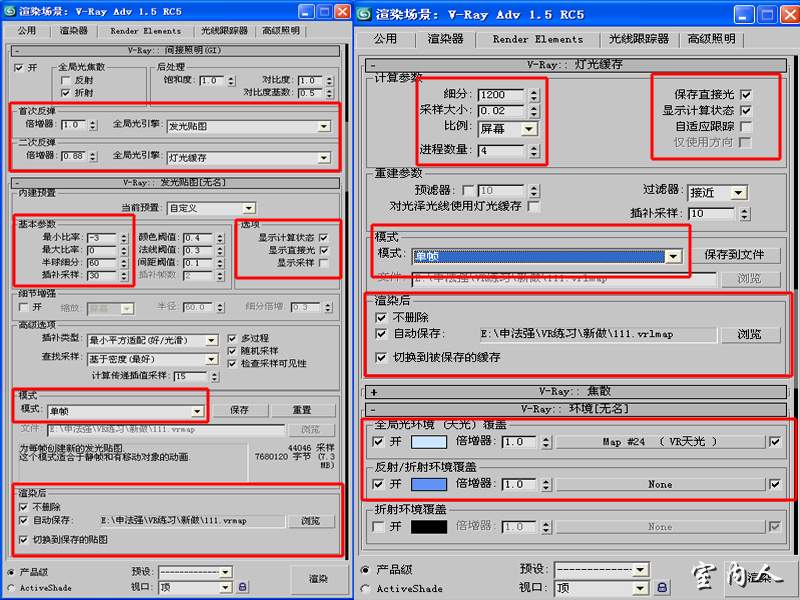This screenshot has height=600, width=800.
Task: Enable 细节增强 开 checkbox
Action: point(23,307)
